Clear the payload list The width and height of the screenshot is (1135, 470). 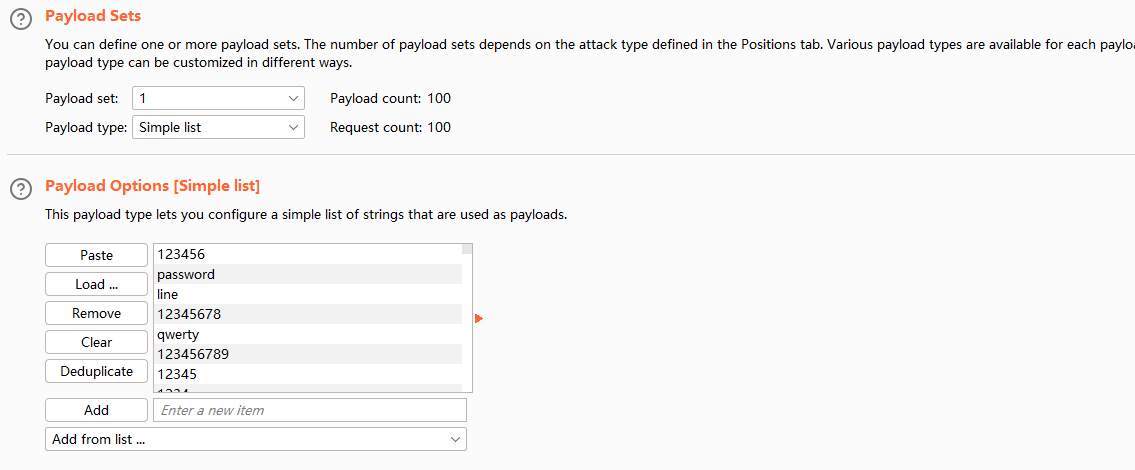(96, 342)
